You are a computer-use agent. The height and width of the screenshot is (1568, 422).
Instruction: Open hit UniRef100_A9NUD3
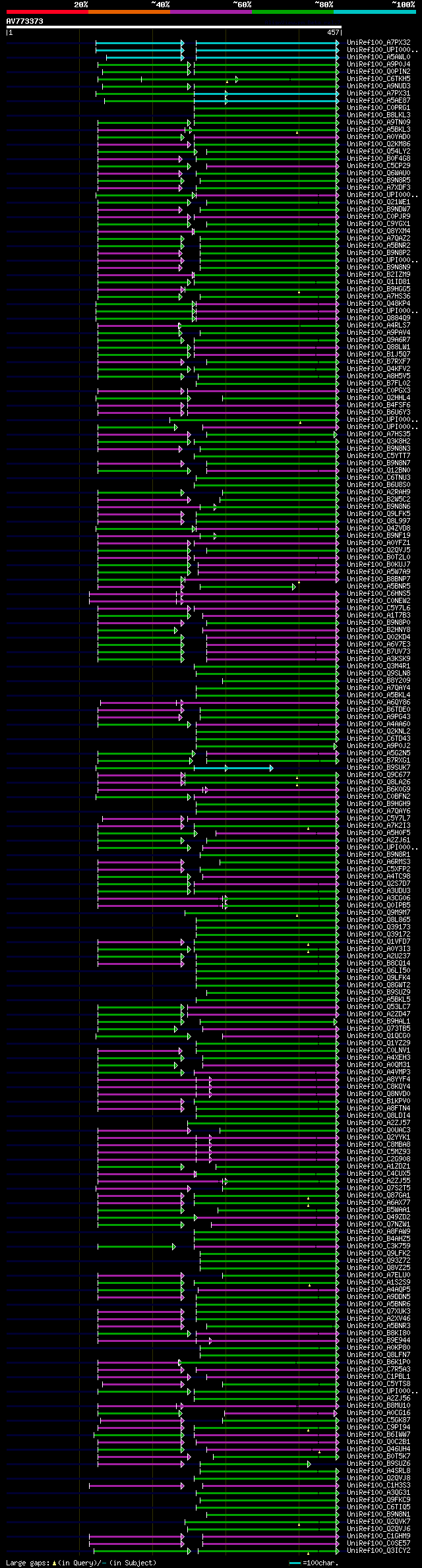pos(378,86)
